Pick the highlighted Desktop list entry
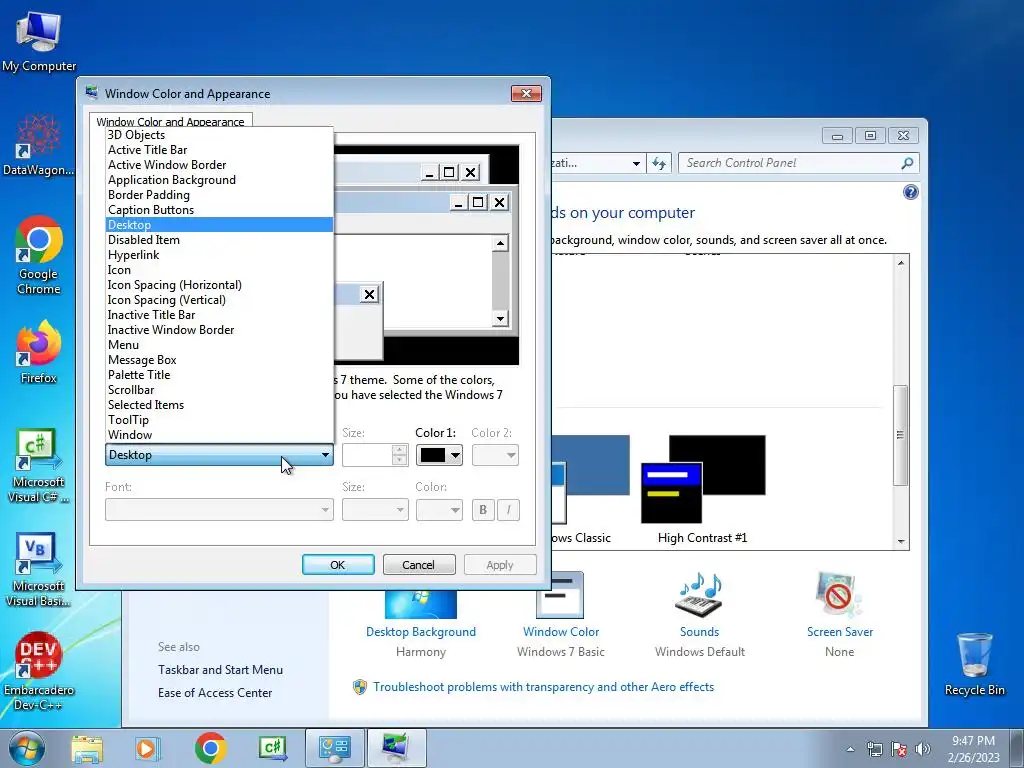The width and height of the screenshot is (1024, 768). pos(219,225)
